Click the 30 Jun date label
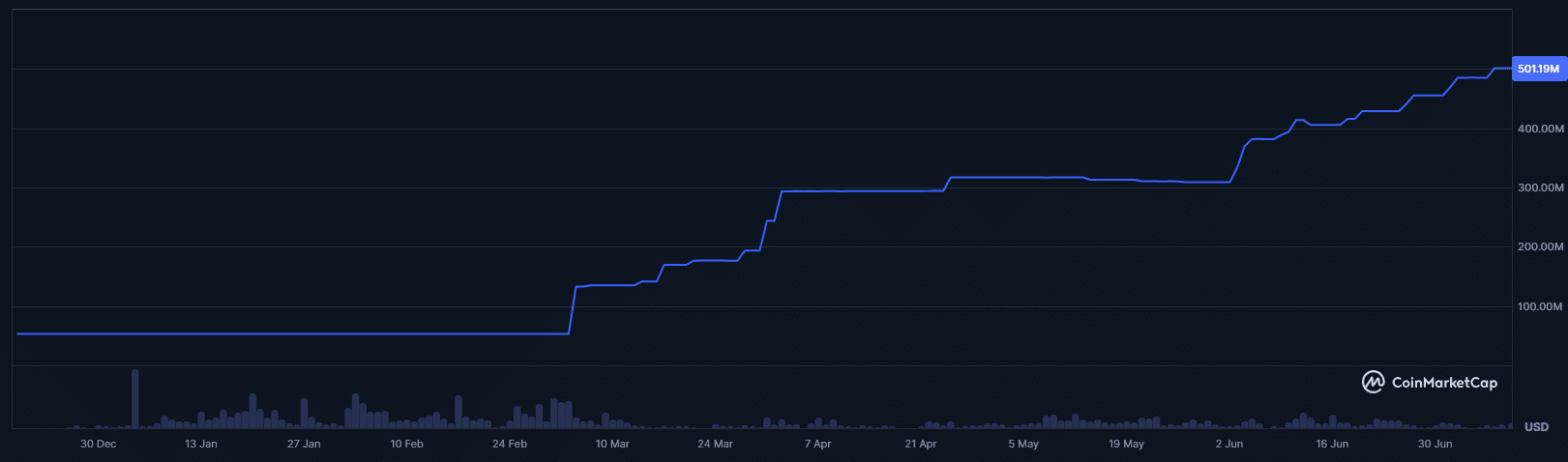Image resolution: width=1568 pixels, height=462 pixels. pos(1435,444)
